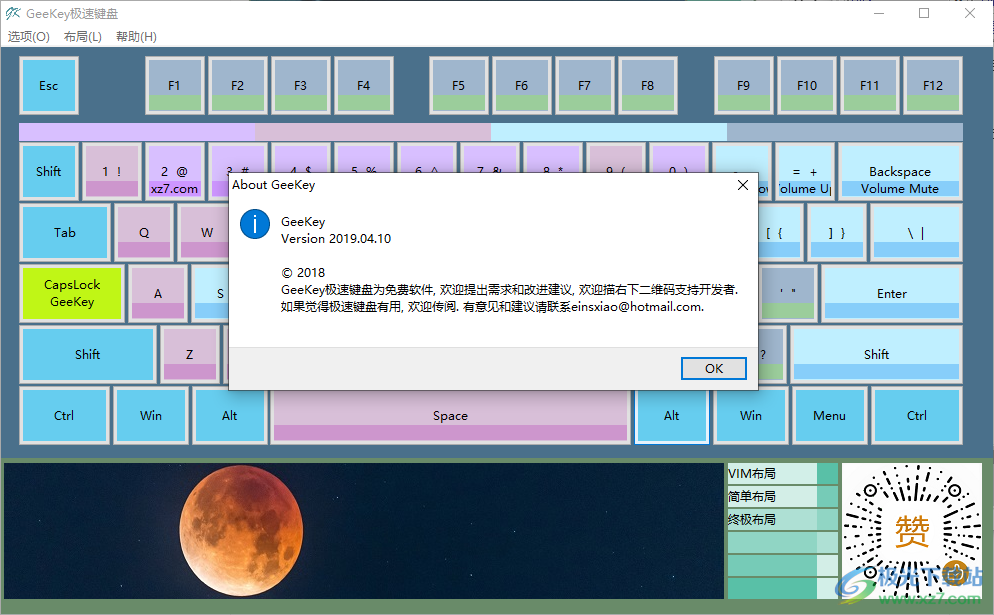Click the F10 key
994x615 pixels.
(807, 86)
